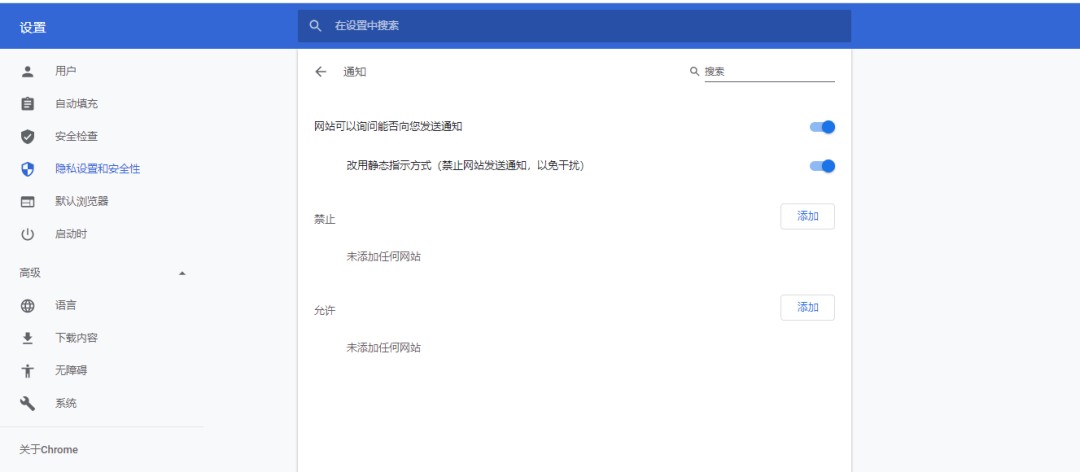Go back using the arrow next to 通知
The image size is (1080, 472).
[x=321, y=72]
